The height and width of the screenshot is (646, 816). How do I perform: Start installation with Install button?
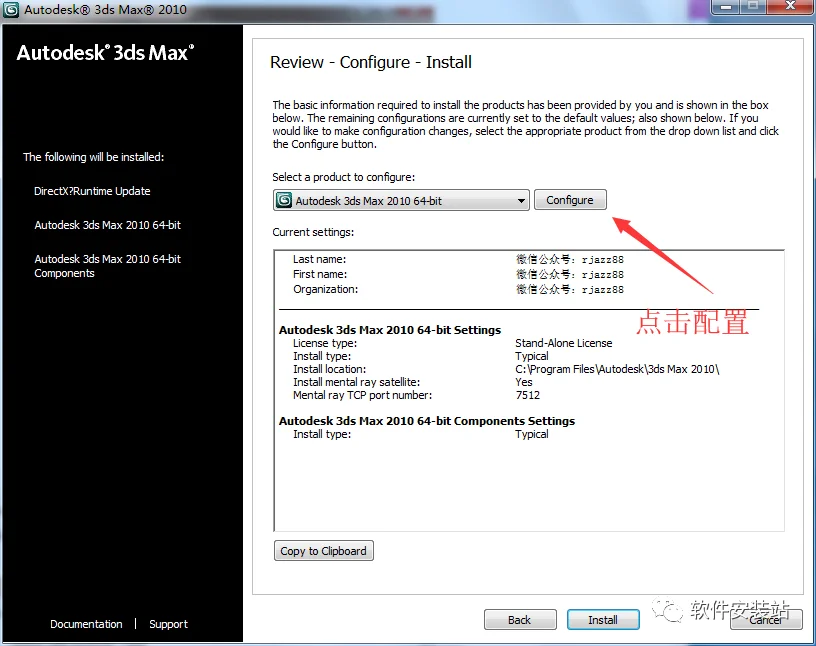603,619
